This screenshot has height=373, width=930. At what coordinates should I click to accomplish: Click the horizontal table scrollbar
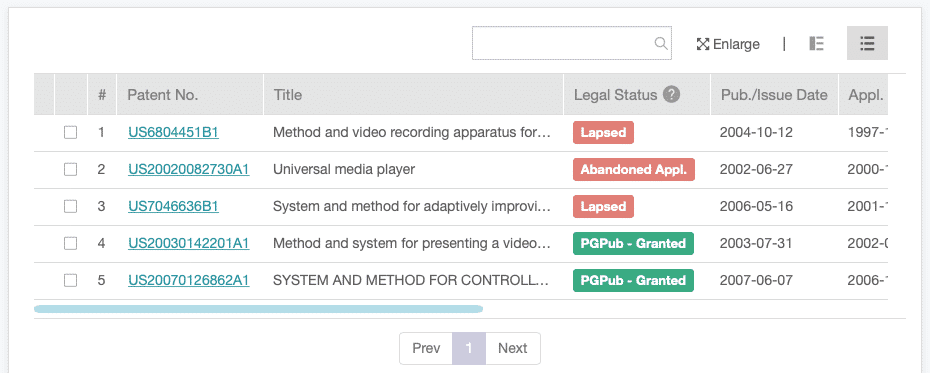259,308
